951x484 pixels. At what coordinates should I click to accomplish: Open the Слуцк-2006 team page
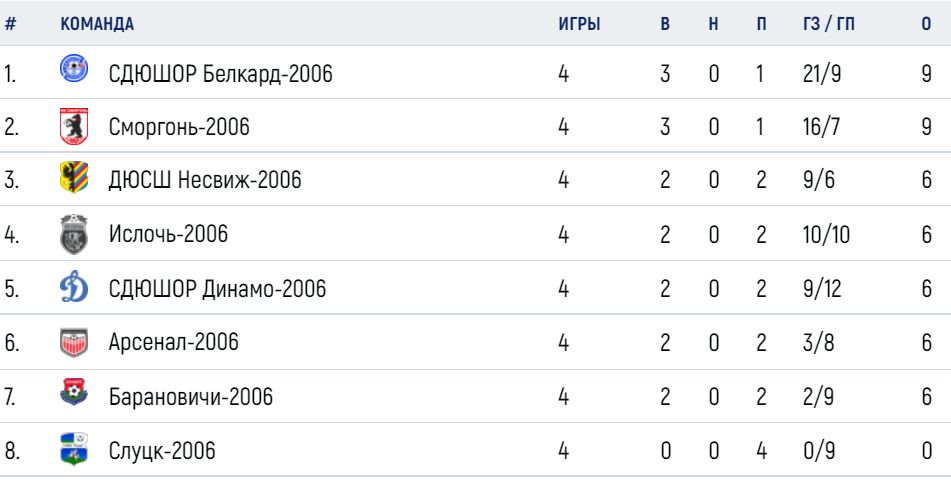point(162,451)
